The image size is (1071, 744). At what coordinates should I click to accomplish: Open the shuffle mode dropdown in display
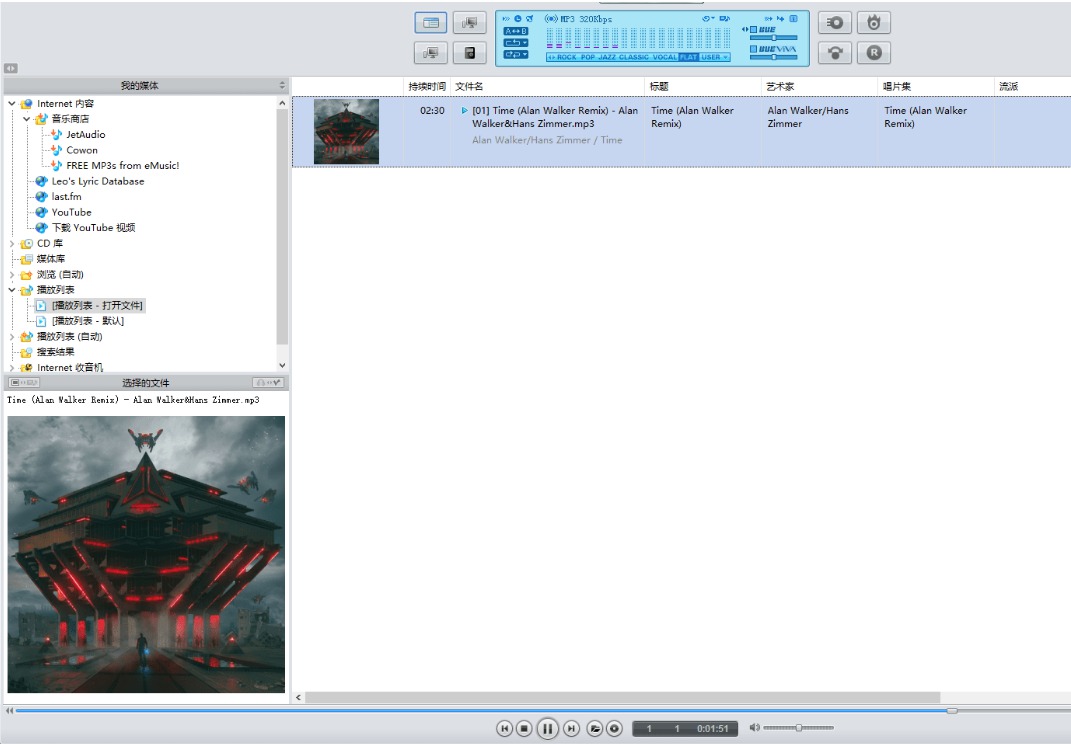(x=516, y=54)
